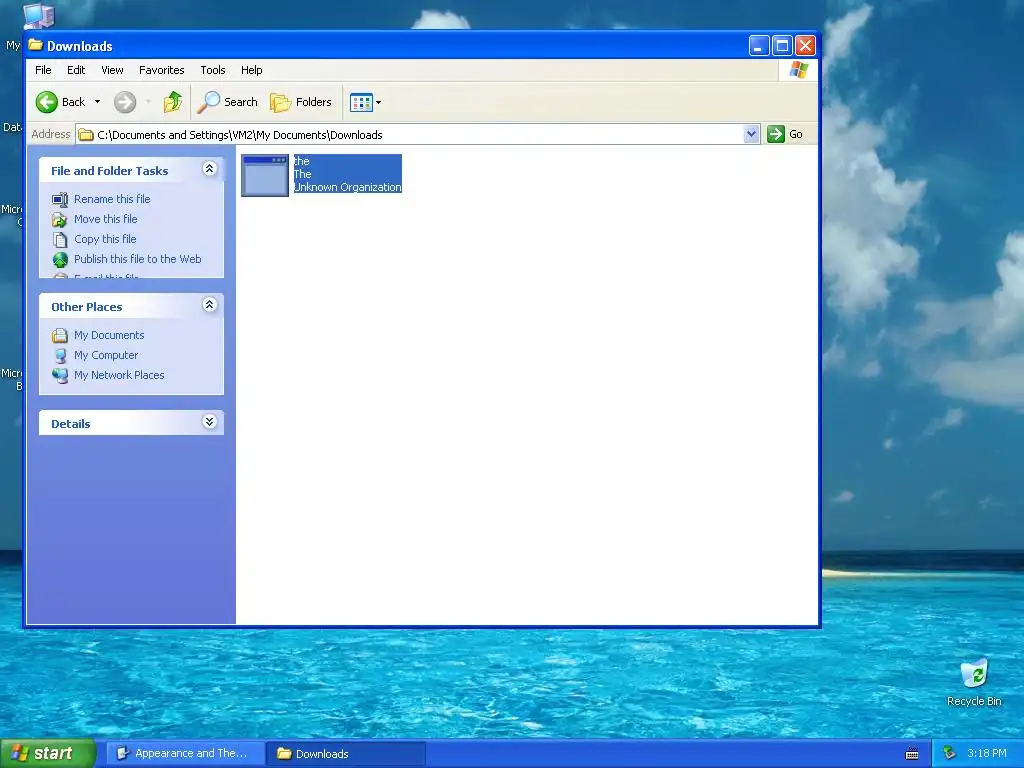1024x768 pixels.
Task: Open the Favorites menu
Action: pos(161,70)
